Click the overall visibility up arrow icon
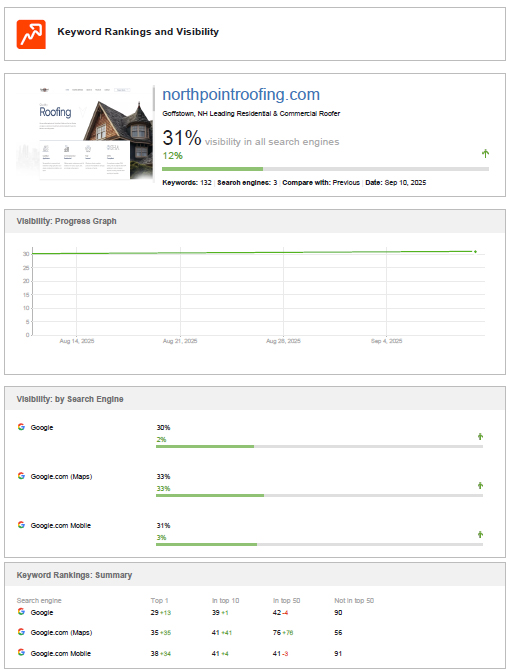The height and width of the screenshot is (669, 510). [x=485, y=153]
